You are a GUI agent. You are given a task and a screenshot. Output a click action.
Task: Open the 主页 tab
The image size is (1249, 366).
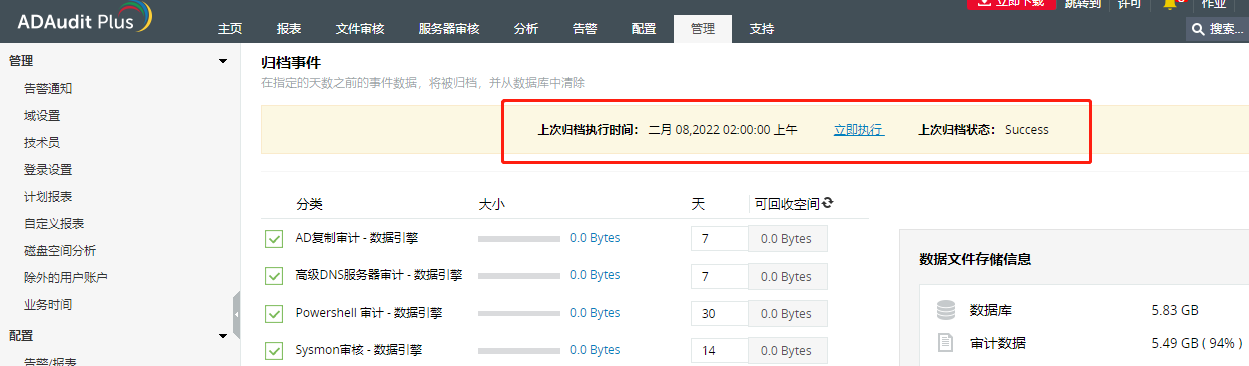tap(230, 29)
